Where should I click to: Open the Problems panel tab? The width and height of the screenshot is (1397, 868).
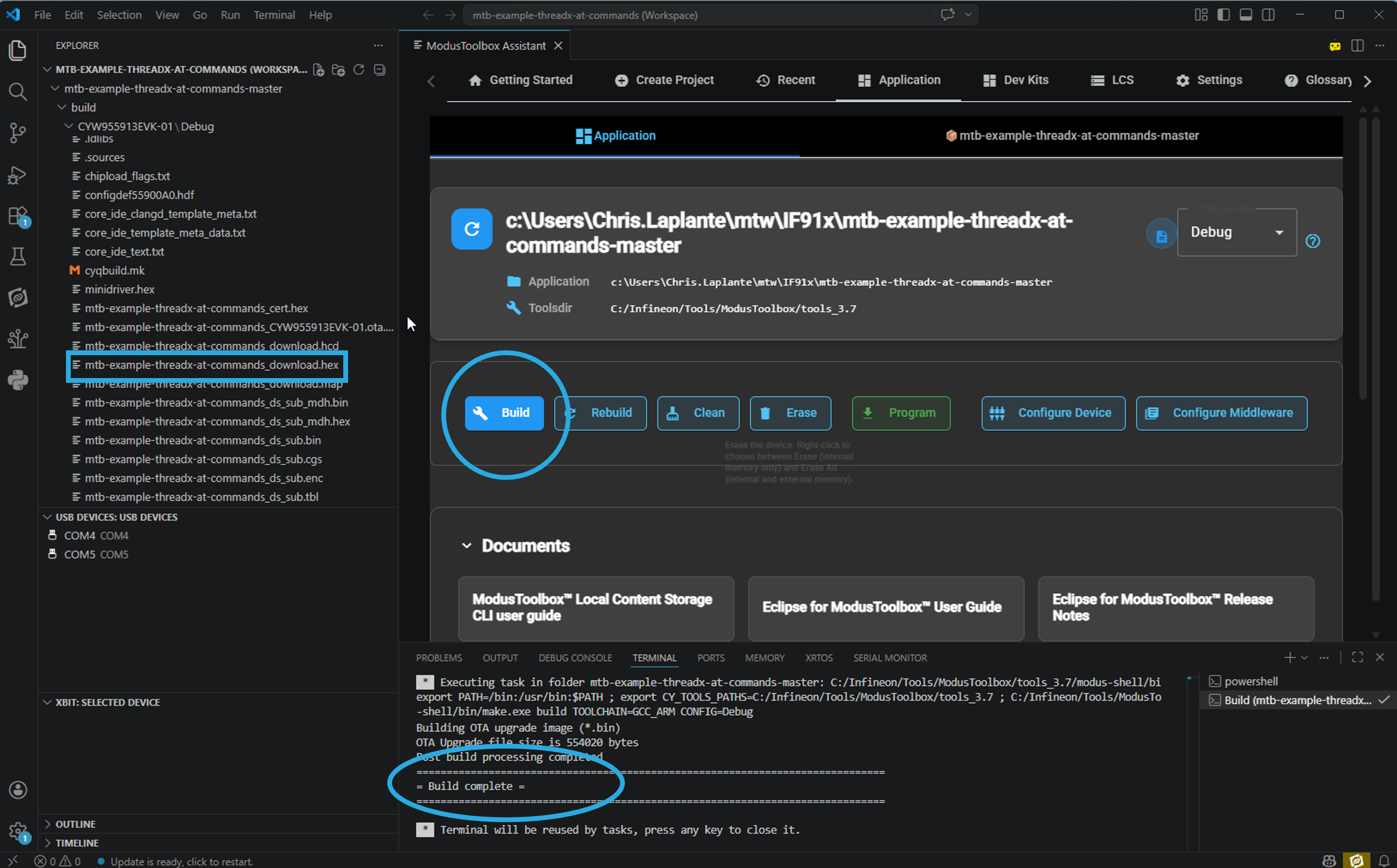click(x=439, y=658)
